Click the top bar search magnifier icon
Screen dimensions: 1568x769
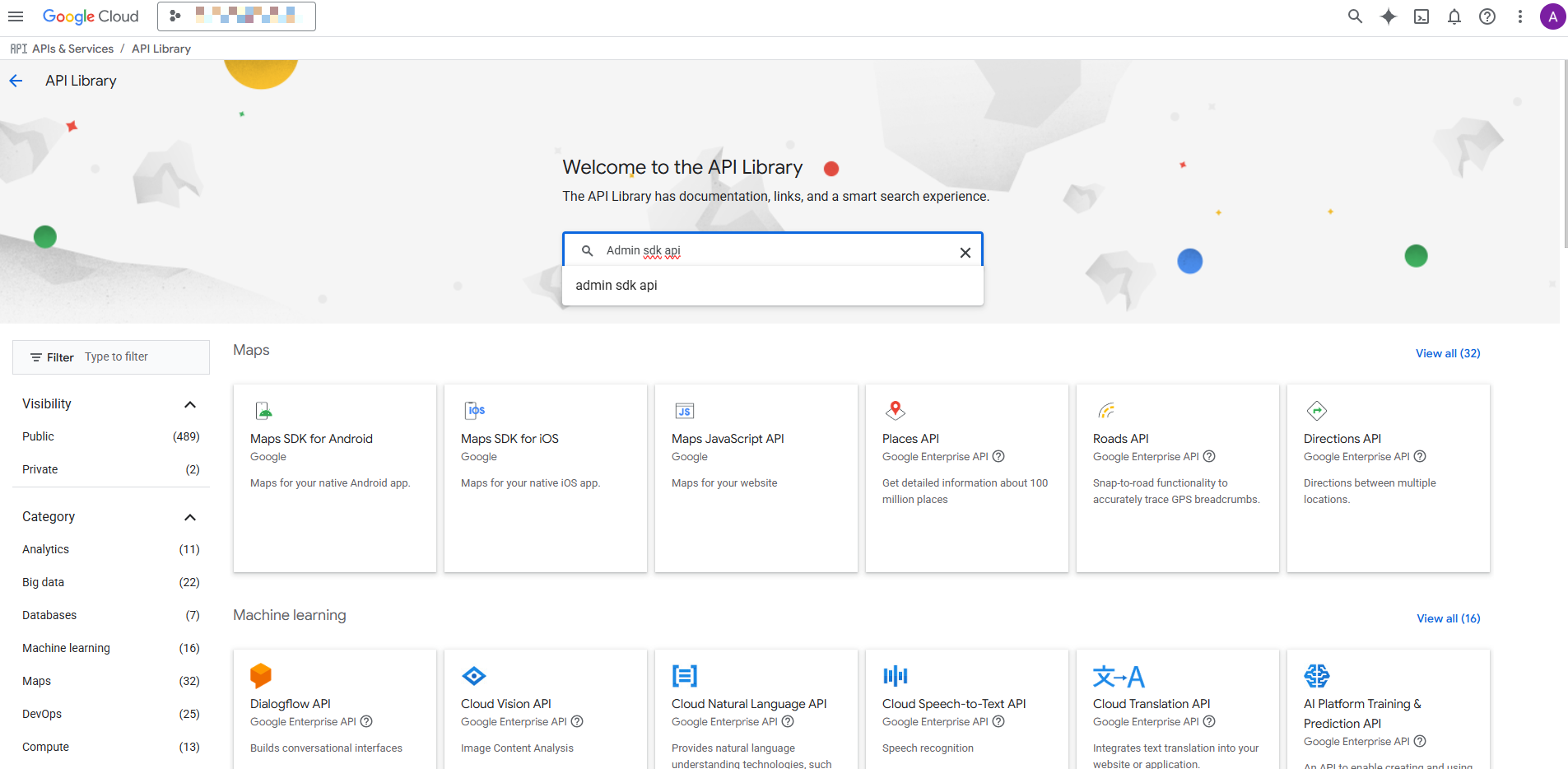1355,16
